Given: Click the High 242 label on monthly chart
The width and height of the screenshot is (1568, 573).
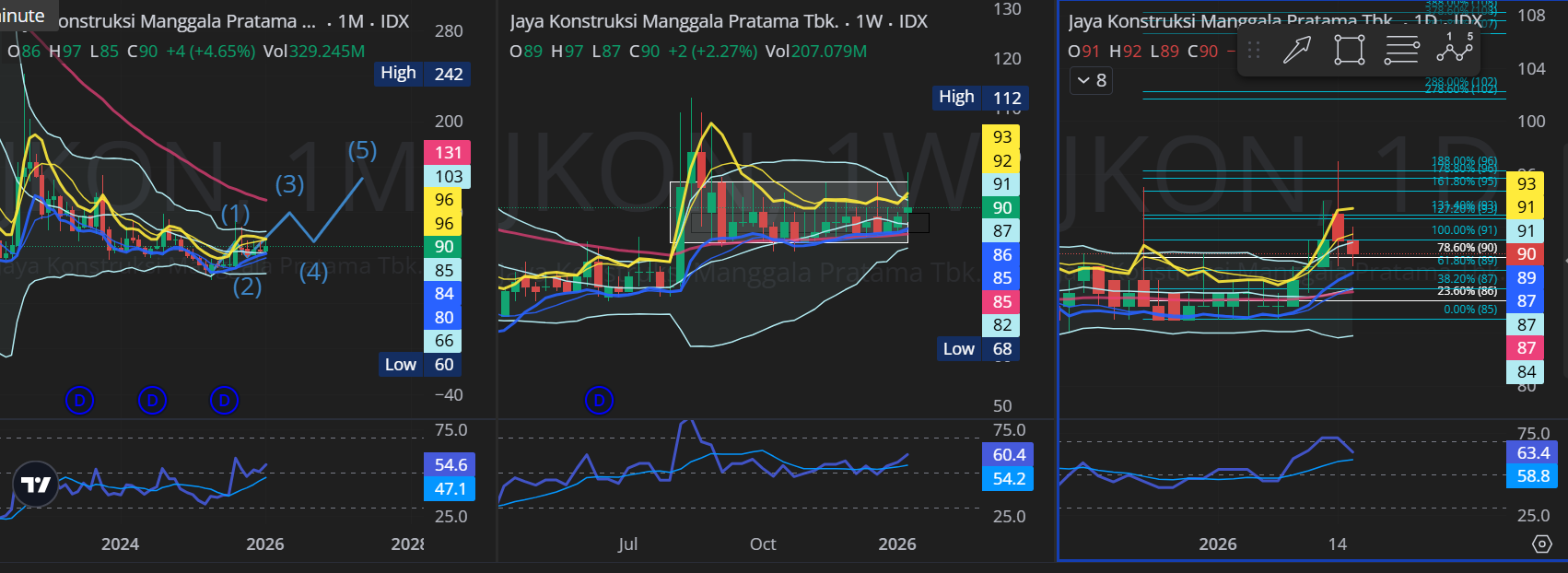Looking at the screenshot, I should click(x=422, y=74).
